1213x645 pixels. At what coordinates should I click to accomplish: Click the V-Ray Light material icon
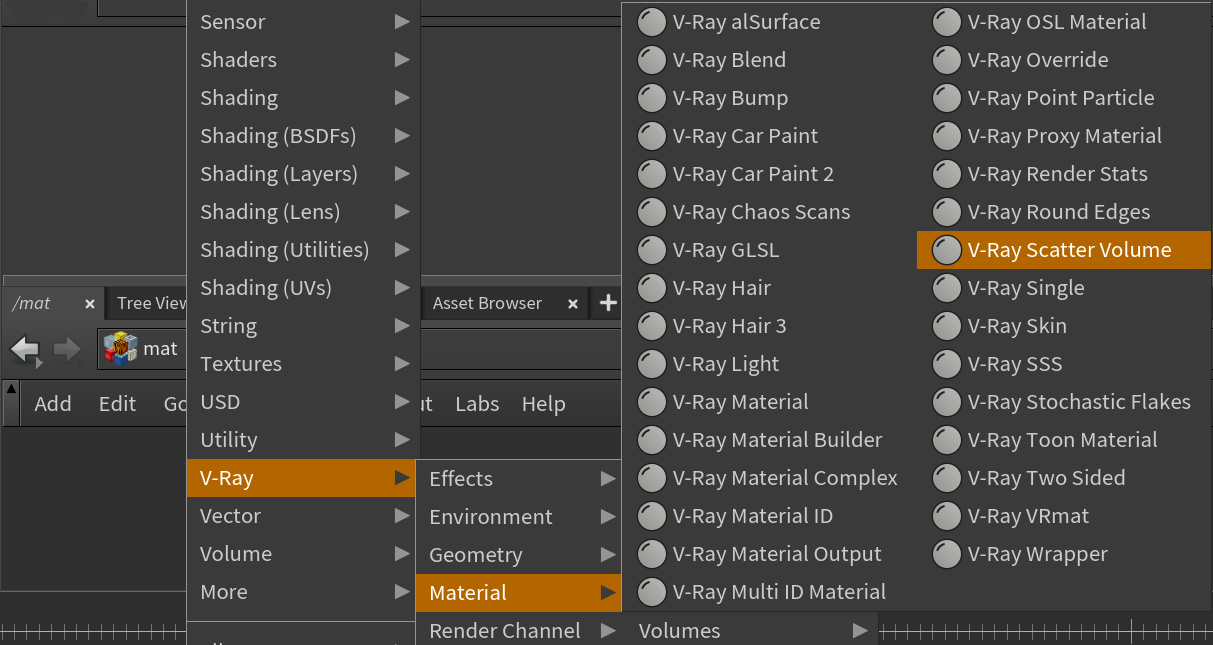click(652, 364)
